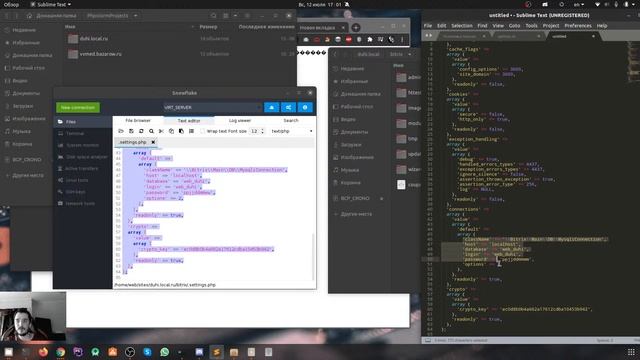Open Firefox from the dock
Screen dimensions: 640x360
pyautogui.click(x=43, y=352)
